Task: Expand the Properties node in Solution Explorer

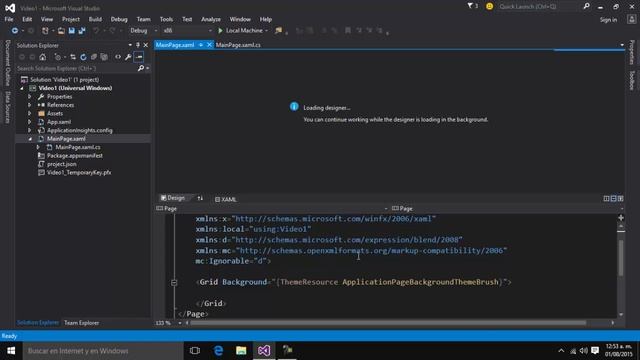Action: point(29,97)
